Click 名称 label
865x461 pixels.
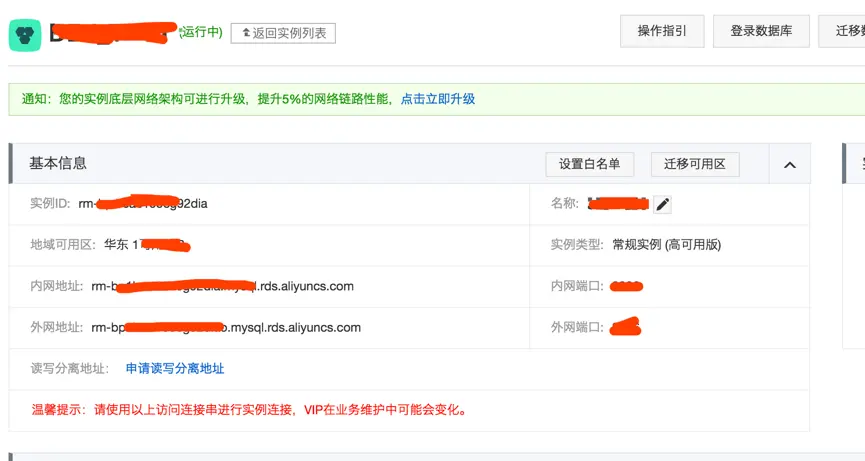tap(565, 203)
